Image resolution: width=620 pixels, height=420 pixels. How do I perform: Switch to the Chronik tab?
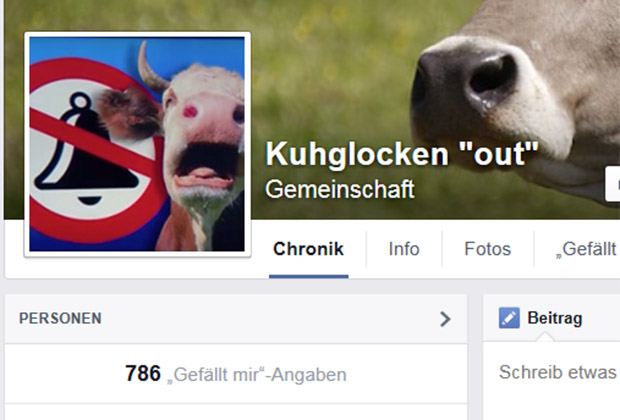(x=308, y=249)
